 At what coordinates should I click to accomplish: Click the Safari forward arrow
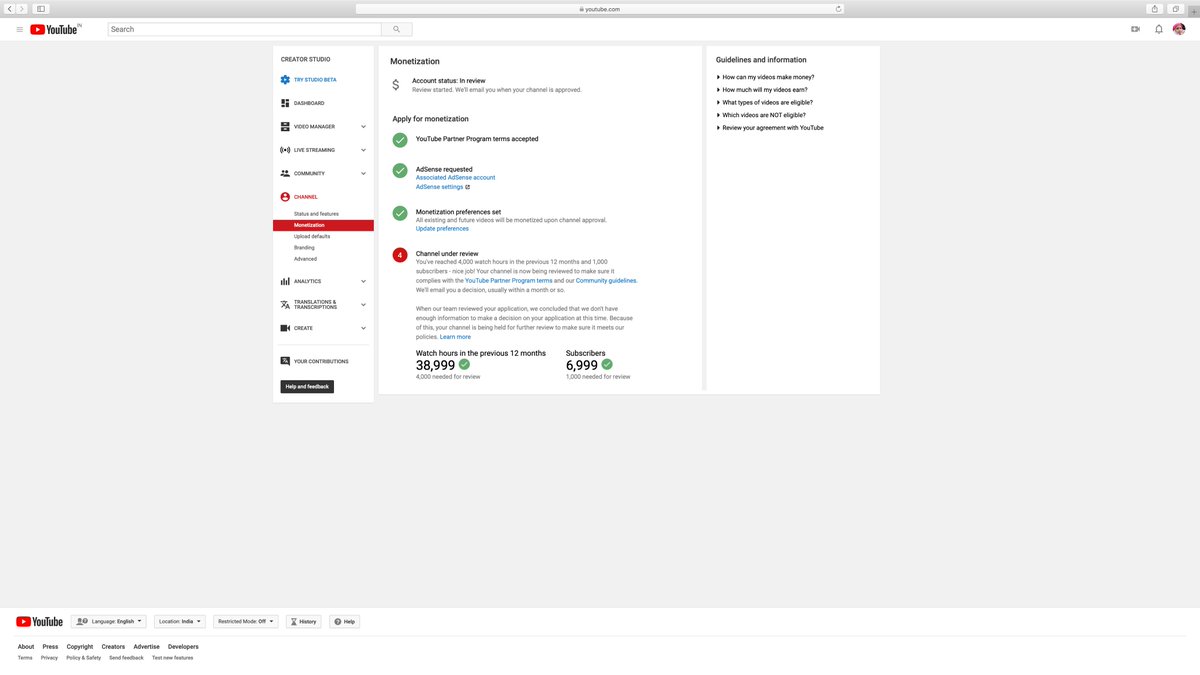pos(22,9)
